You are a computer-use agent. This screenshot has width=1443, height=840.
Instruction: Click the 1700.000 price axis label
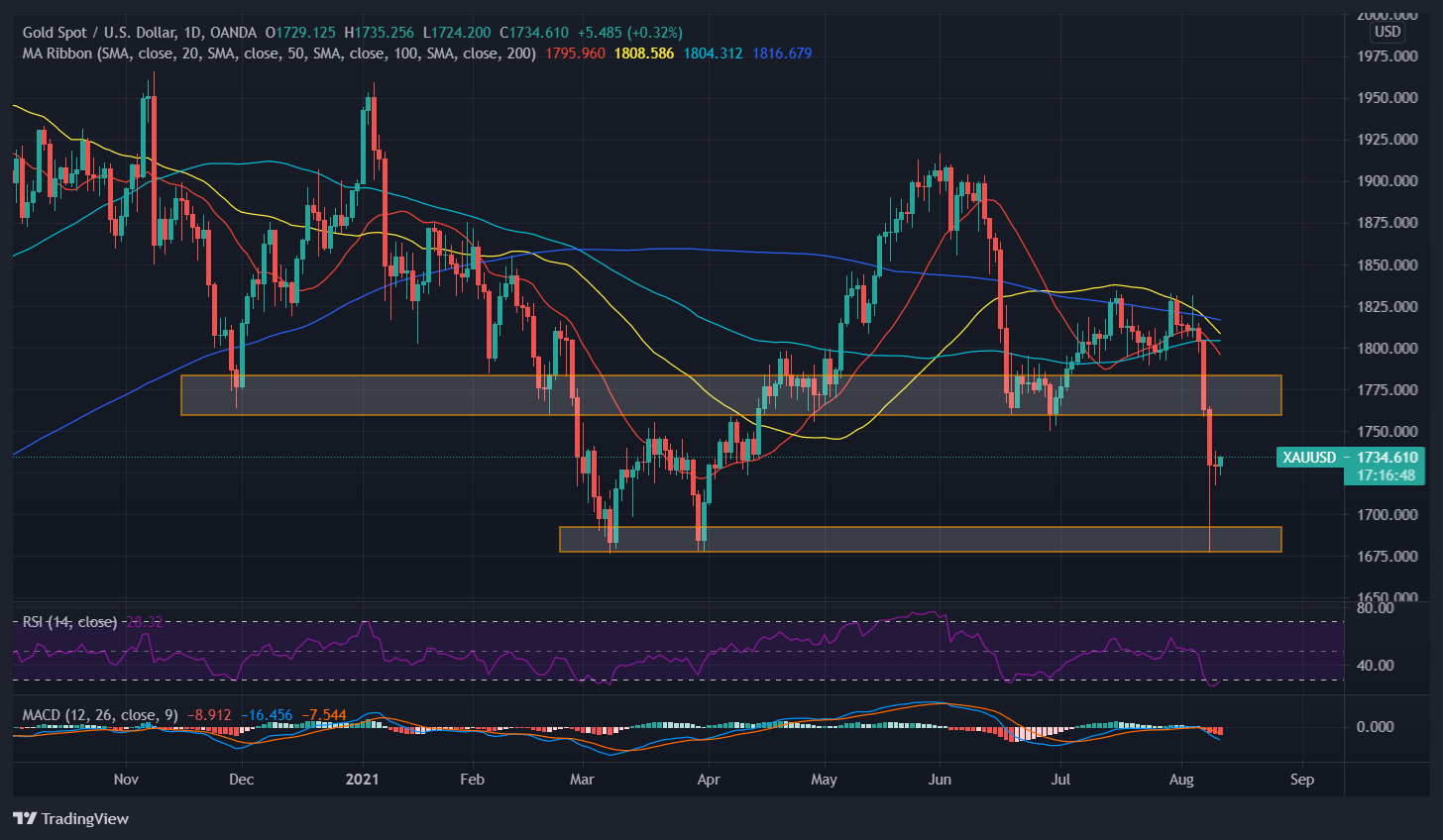pos(1386,515)
